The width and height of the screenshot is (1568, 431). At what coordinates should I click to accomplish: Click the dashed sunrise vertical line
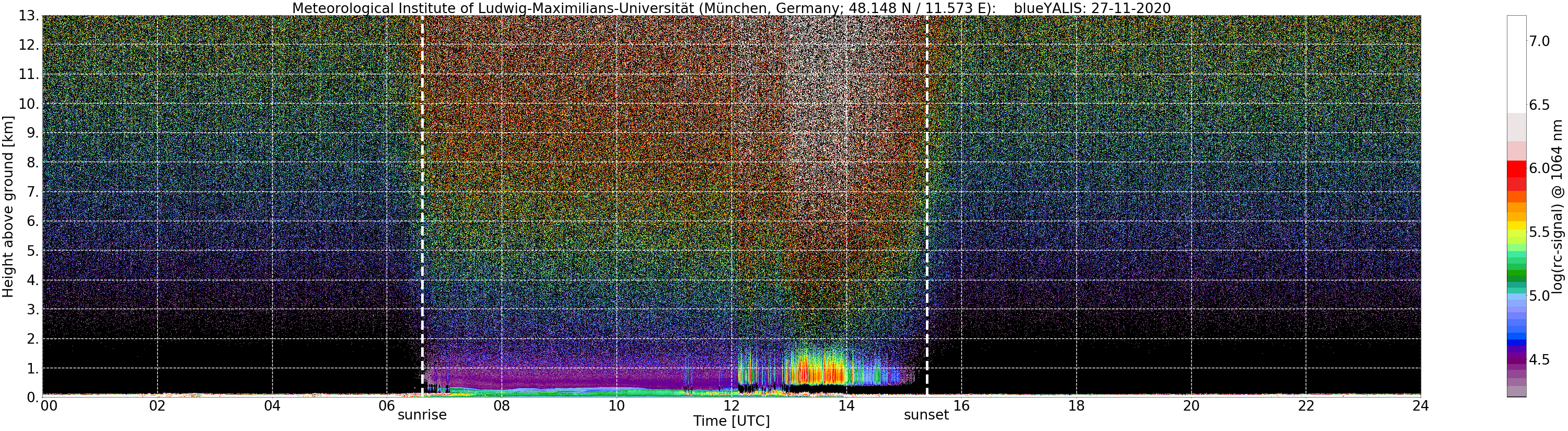click(422, 206)
